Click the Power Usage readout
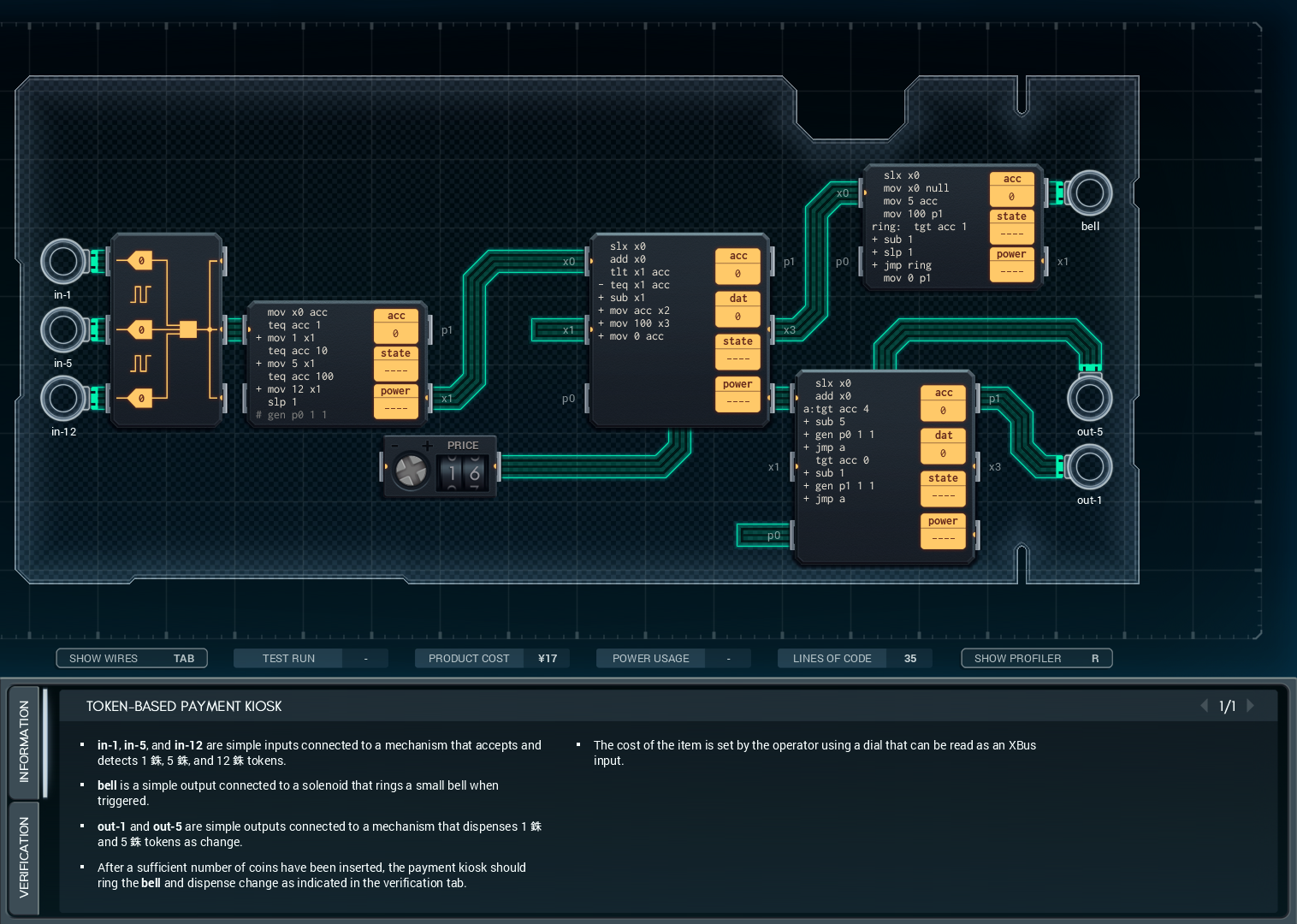The image size is (1297, 924). 651,658
